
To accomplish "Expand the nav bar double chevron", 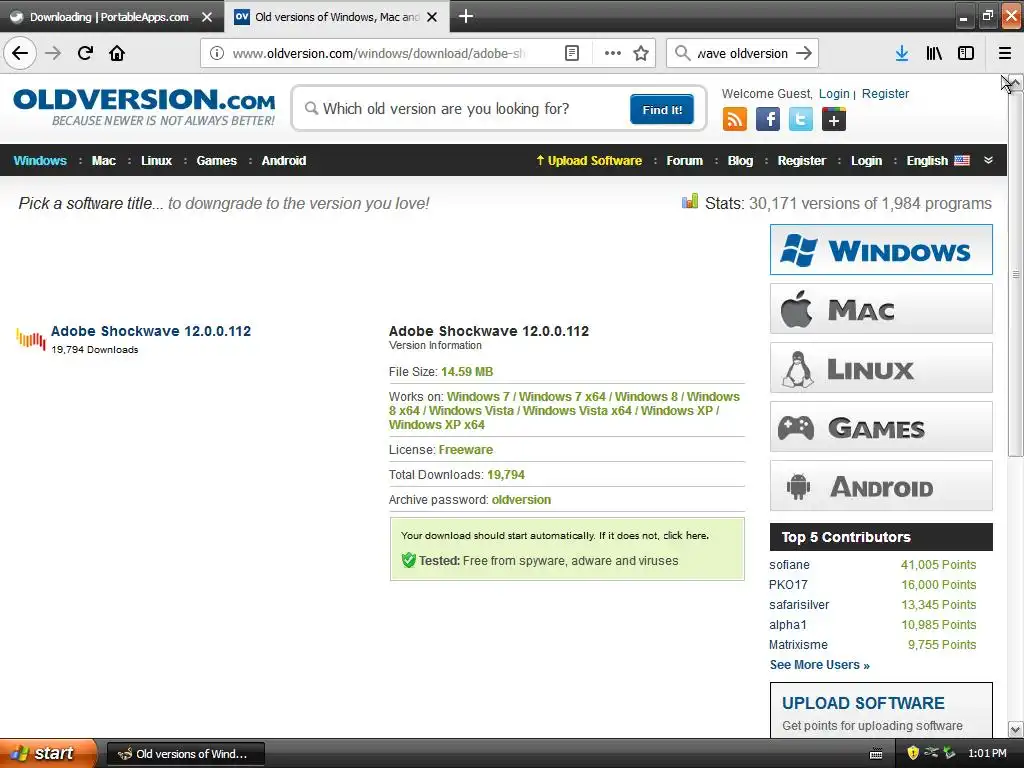I will coord(988,160).
